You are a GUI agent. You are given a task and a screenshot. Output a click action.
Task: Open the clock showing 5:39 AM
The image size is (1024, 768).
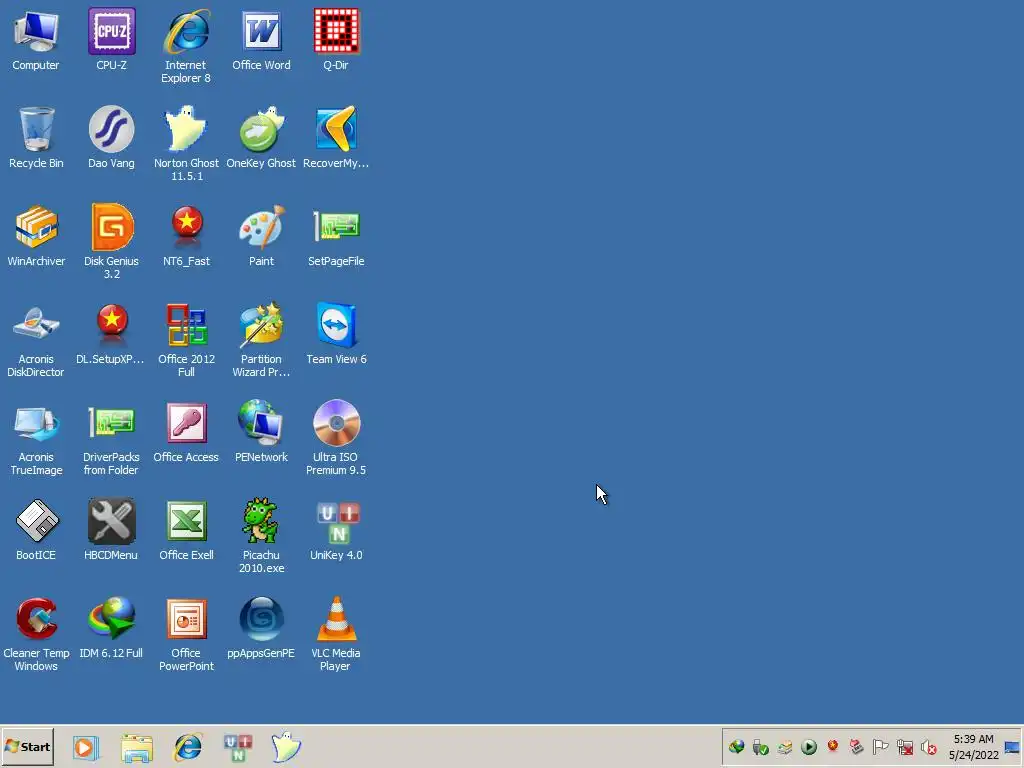coord(974,746)
